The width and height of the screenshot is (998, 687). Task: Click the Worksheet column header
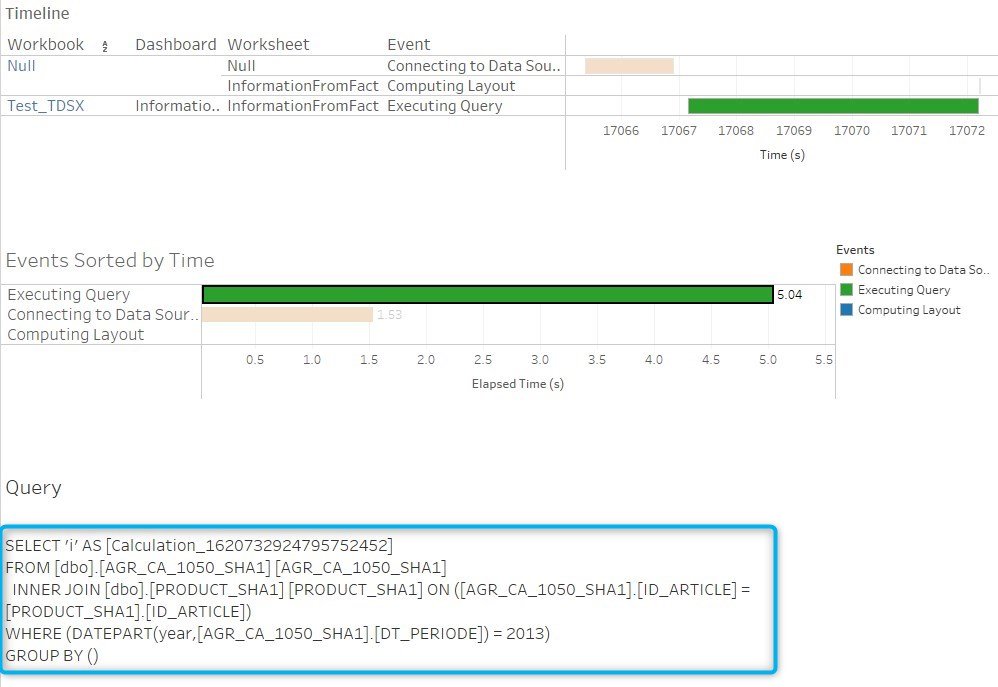click(x=268, y=45)
